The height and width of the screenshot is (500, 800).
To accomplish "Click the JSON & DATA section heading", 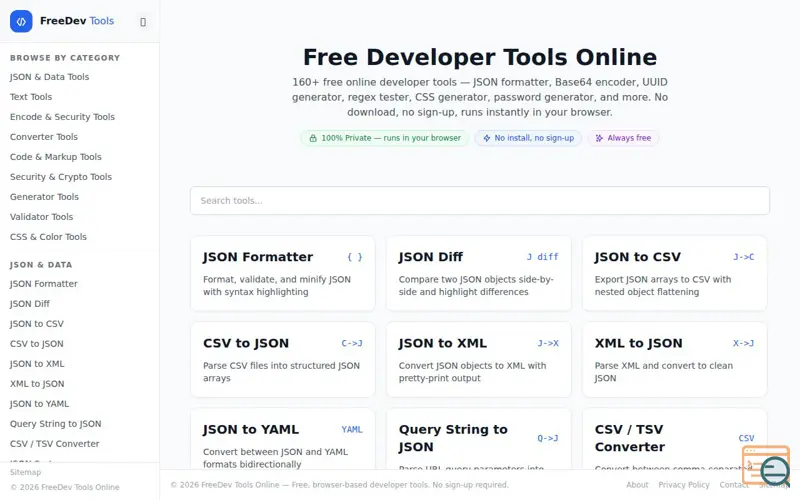I will pyautogui.click(x=41, y=265).
